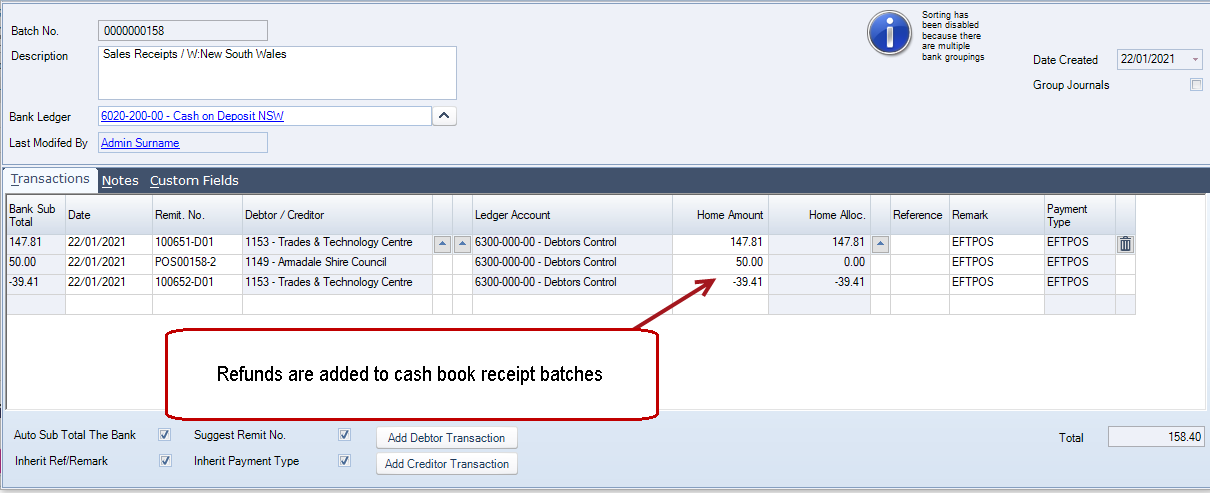Click the Reference column header
The image size is (1210, 493).
(919, 215)
